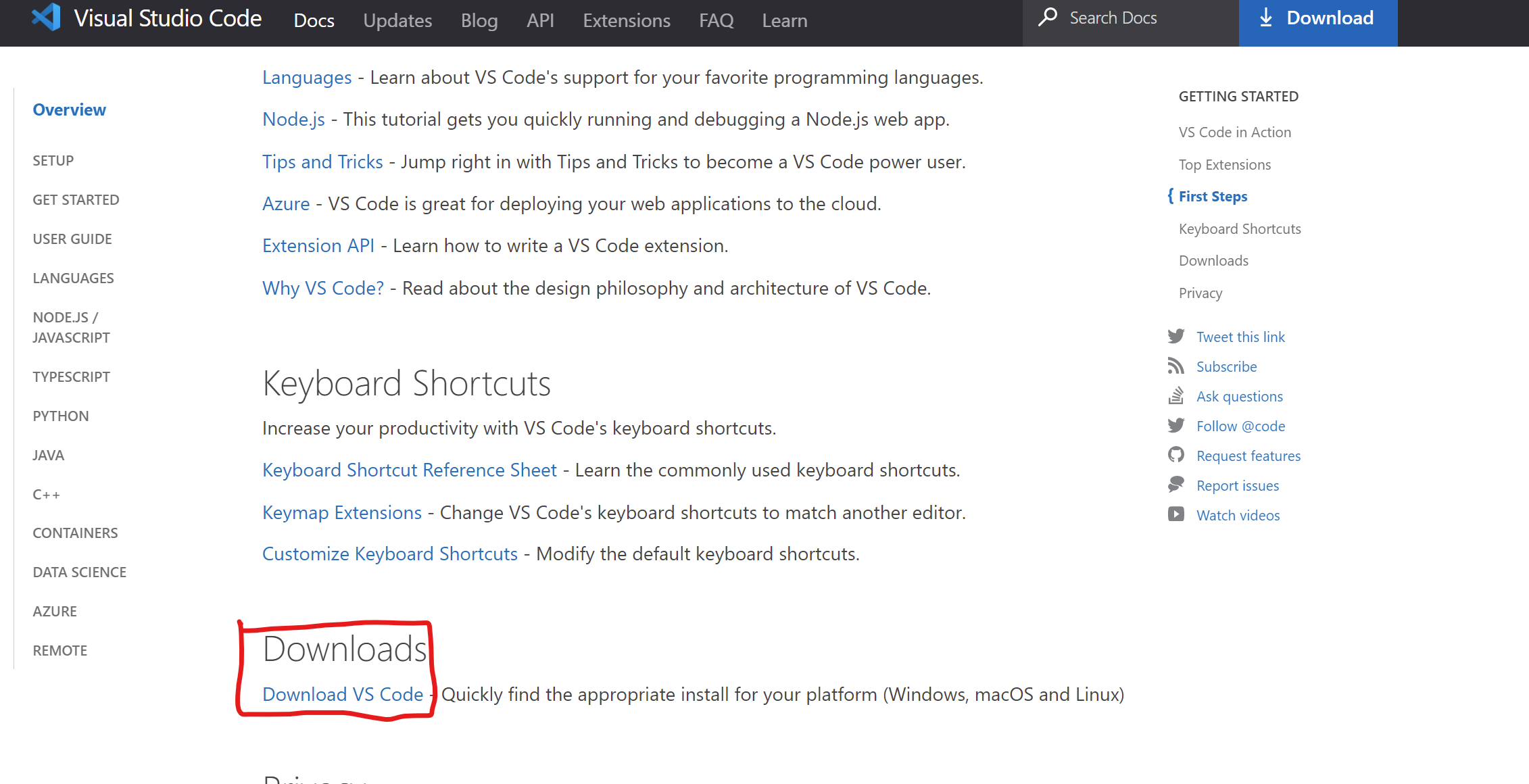The height and width of the screenshot is (784, 1529).
Task: Expand the TYPESCRIPT sidebar section
Action: click(x=71, y=377)
